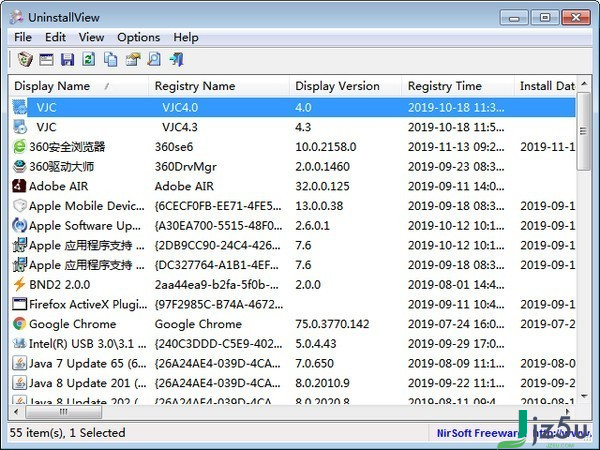Select the BND2 2.0.0 entry name
Viewport: 600px width, 450px height.
[60, 285]
